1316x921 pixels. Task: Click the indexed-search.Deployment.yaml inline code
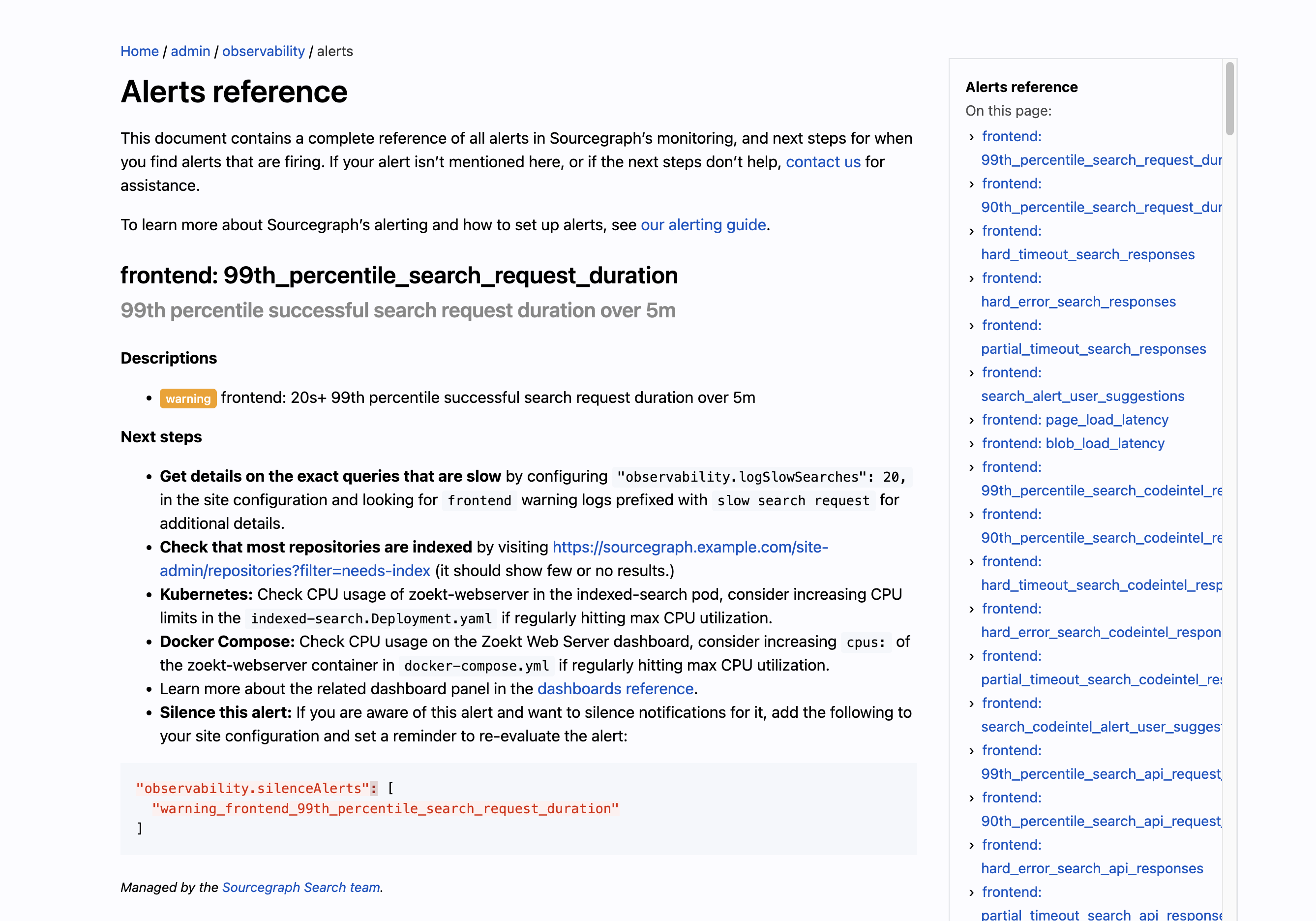pyautogui.click(x=371, y=619)
